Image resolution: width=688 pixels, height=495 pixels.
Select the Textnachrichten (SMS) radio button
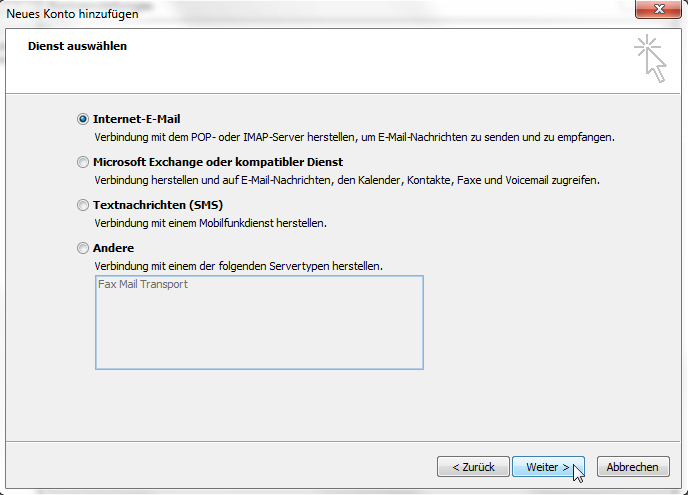click(82, 205)
